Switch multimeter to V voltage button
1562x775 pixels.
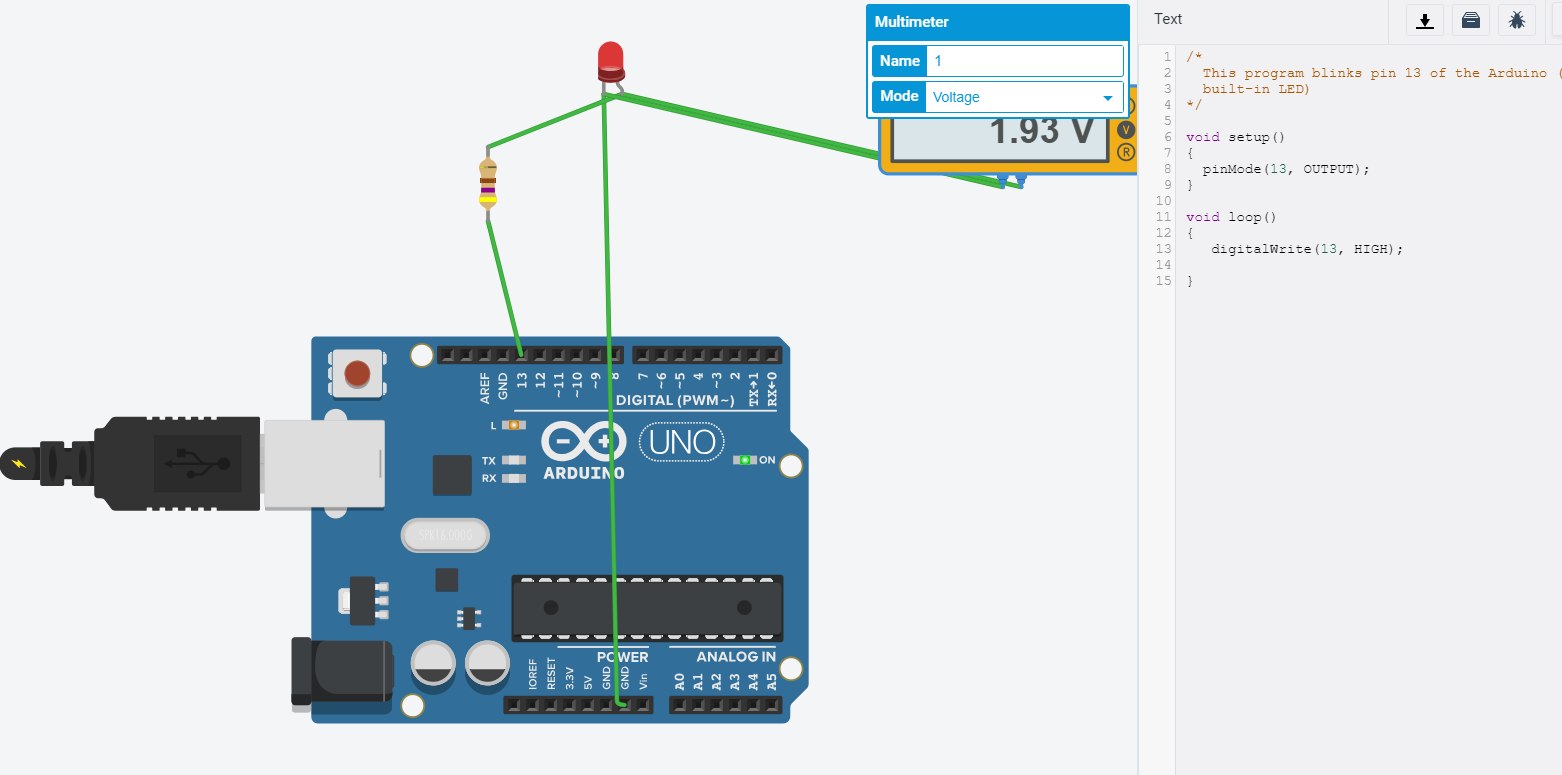[1126, 130]
